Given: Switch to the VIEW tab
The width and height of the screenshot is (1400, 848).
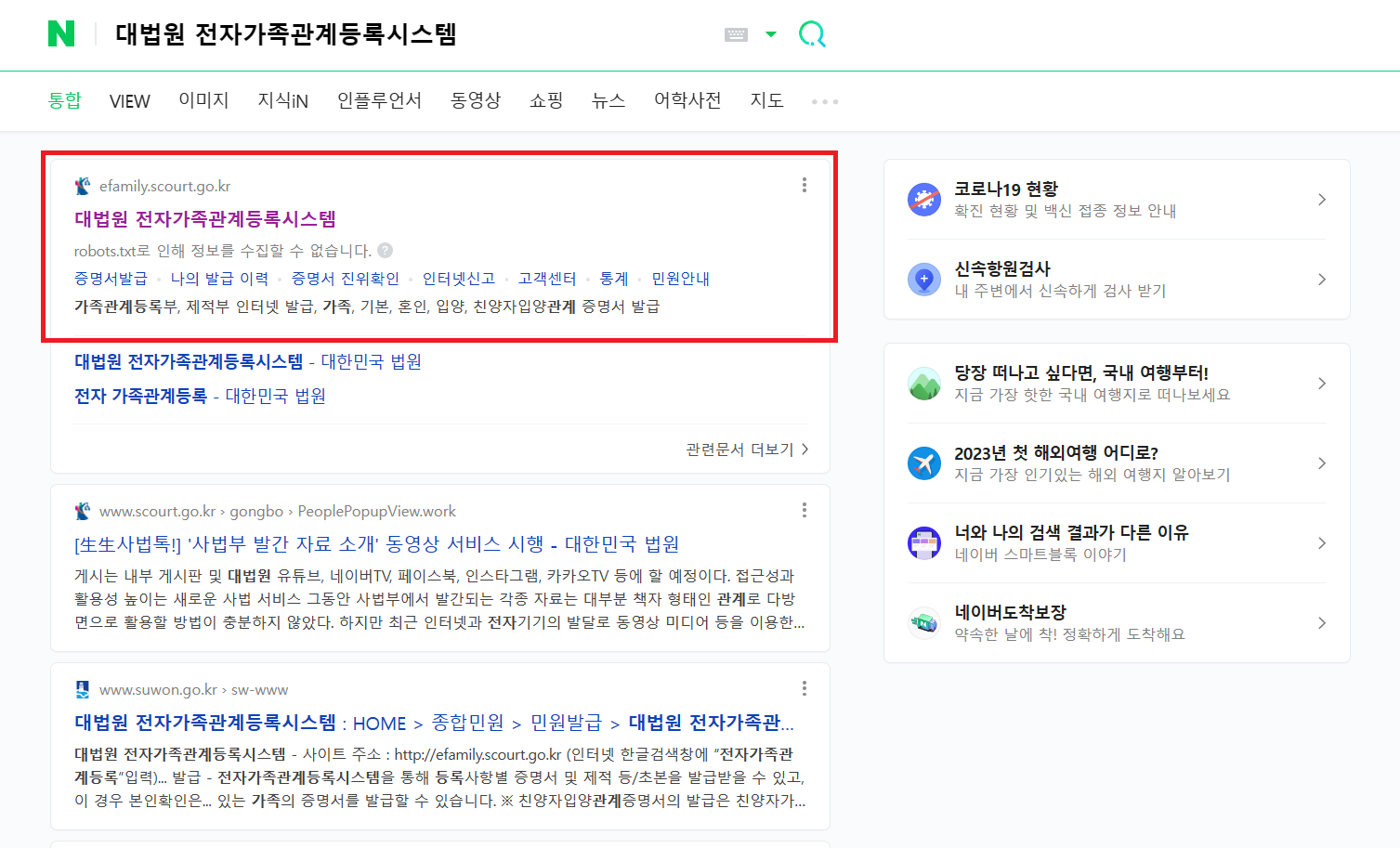Looking at the screenshot, I should coord(129,100).
